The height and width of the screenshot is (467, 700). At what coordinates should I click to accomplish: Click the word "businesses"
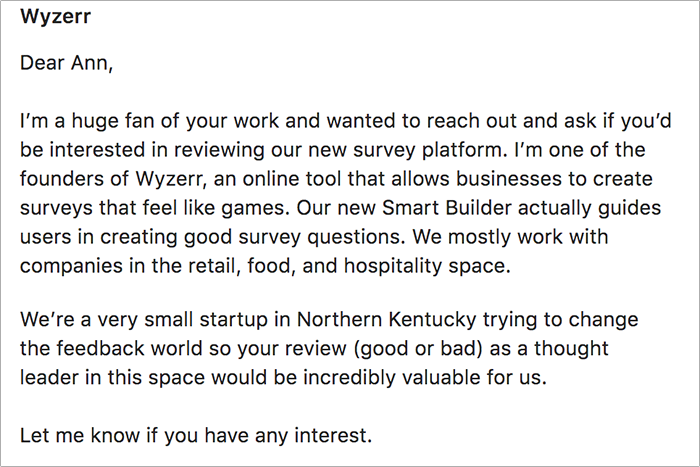coord(508,179)
